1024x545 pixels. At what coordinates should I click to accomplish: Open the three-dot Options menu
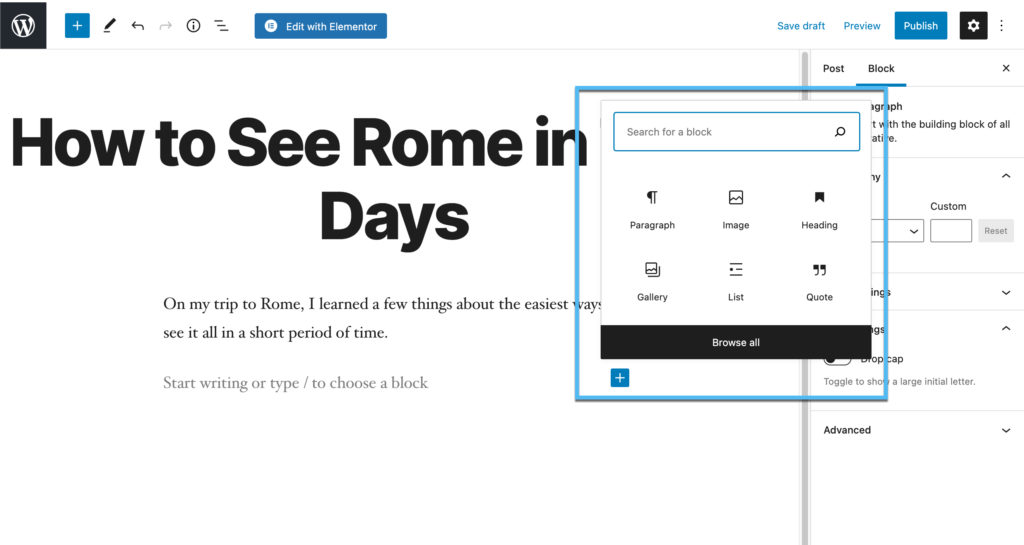[x=1002, y=26]
